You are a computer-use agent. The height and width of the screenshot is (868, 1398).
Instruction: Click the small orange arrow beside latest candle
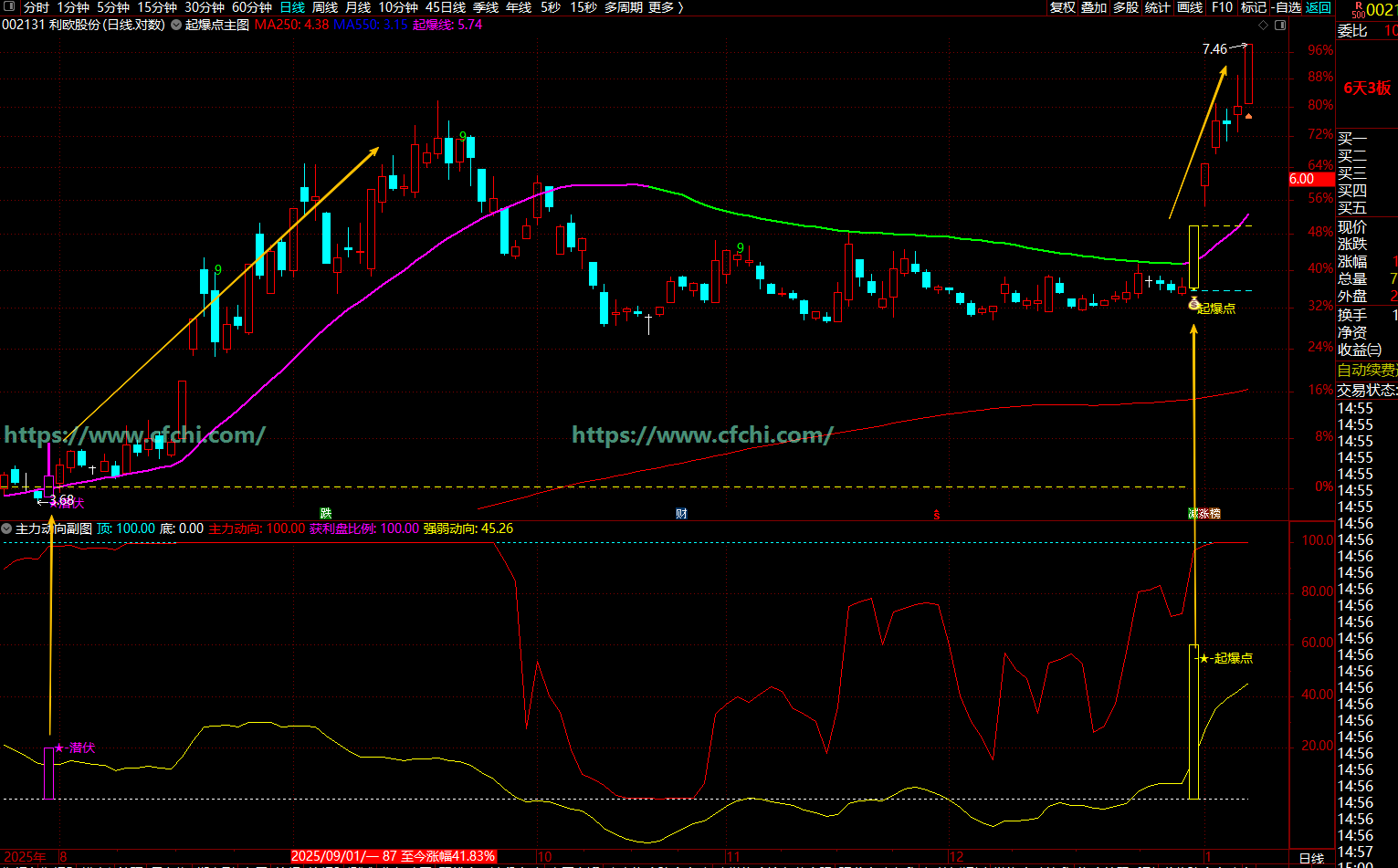[x=1248, y=116]
